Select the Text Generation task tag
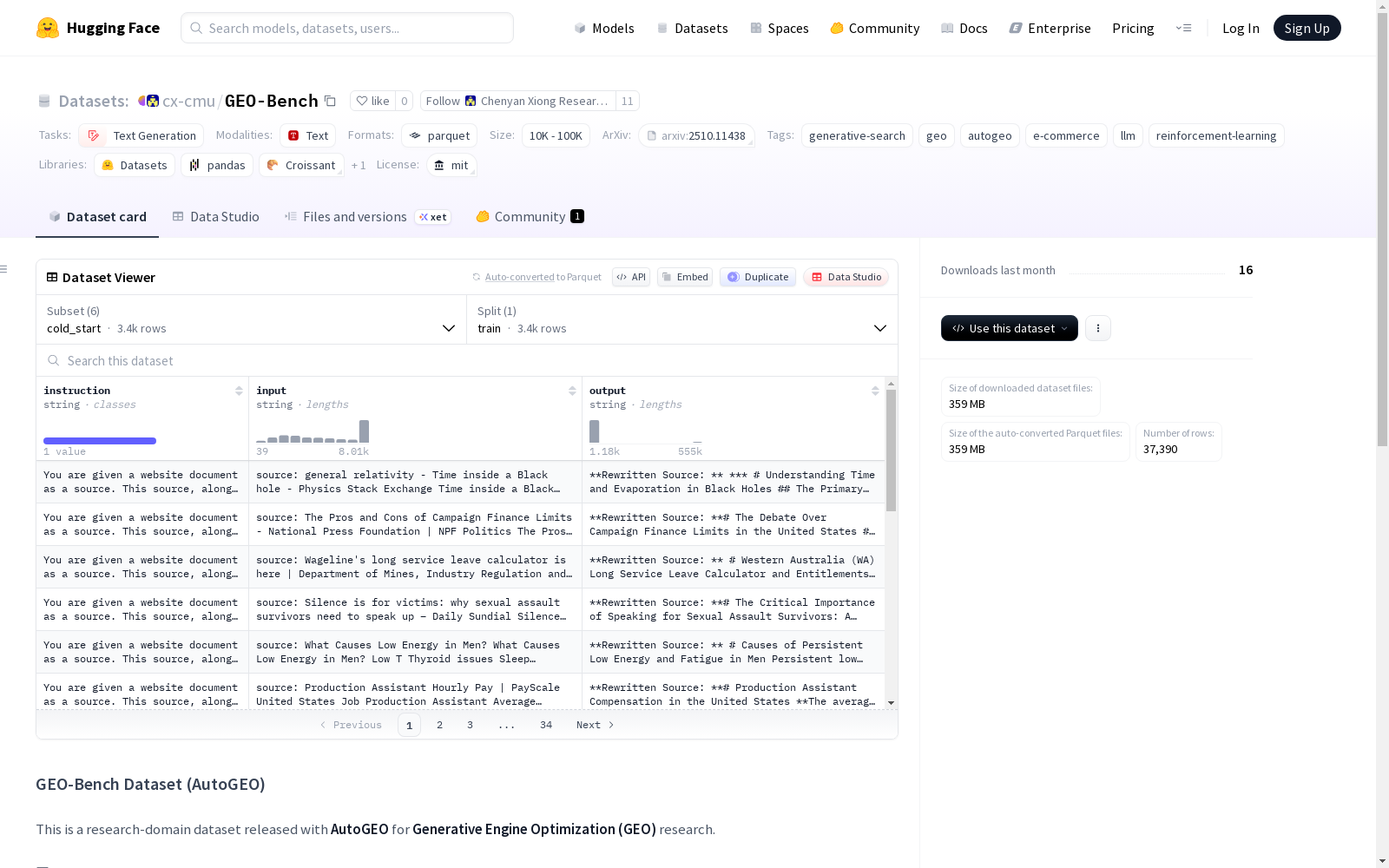The height and width of the screenshot is (868, 1389). click(142, 135)
